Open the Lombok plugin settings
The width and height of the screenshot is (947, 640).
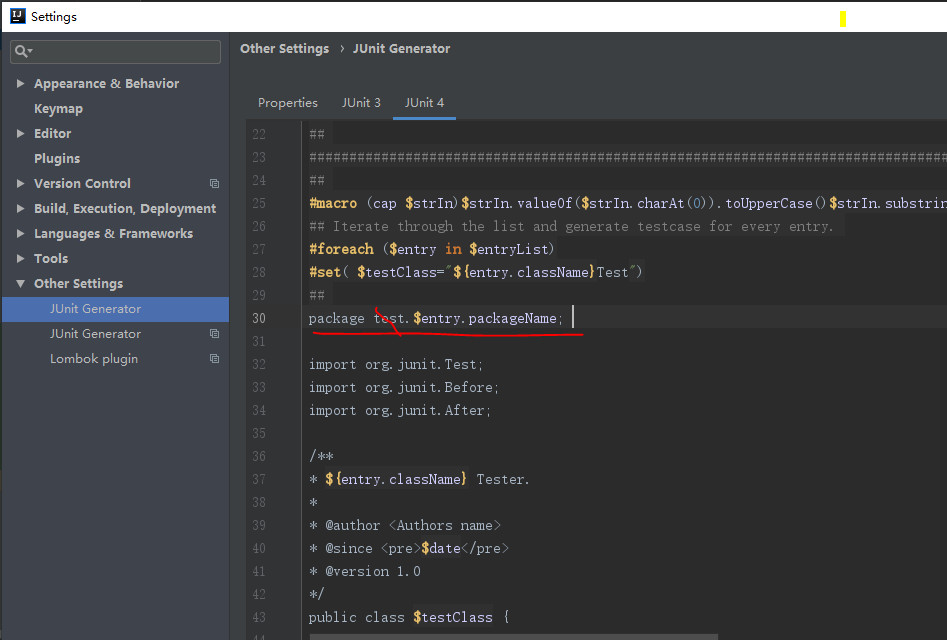[x=94, y=359]
